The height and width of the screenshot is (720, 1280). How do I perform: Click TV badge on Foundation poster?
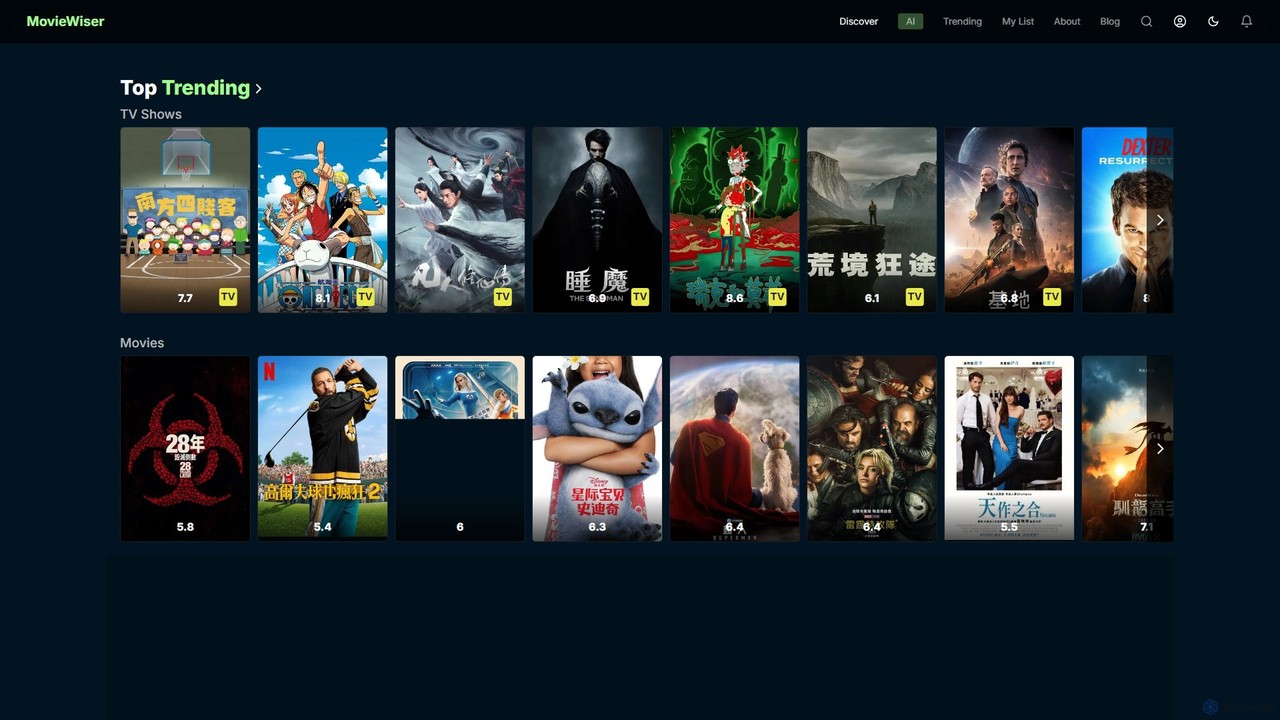point(1052,297)
